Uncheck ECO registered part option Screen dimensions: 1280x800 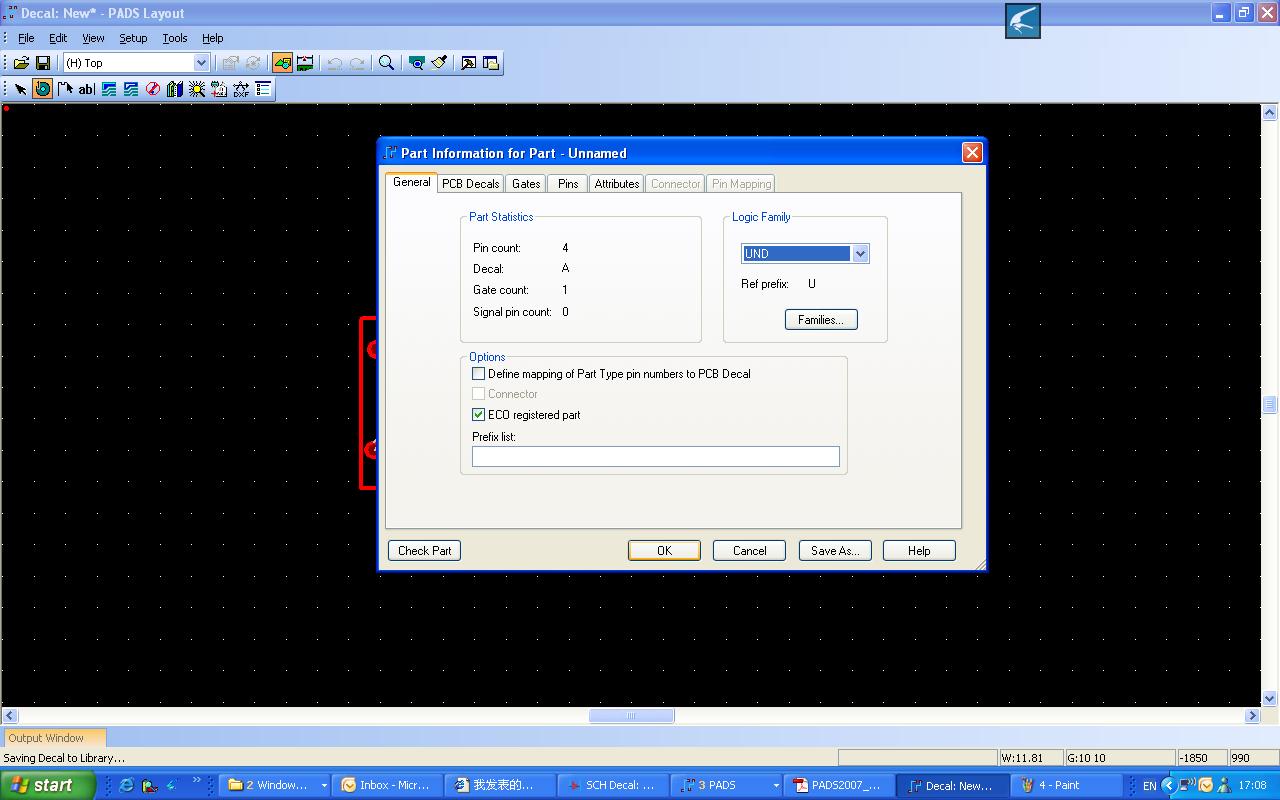pos(479,415)
